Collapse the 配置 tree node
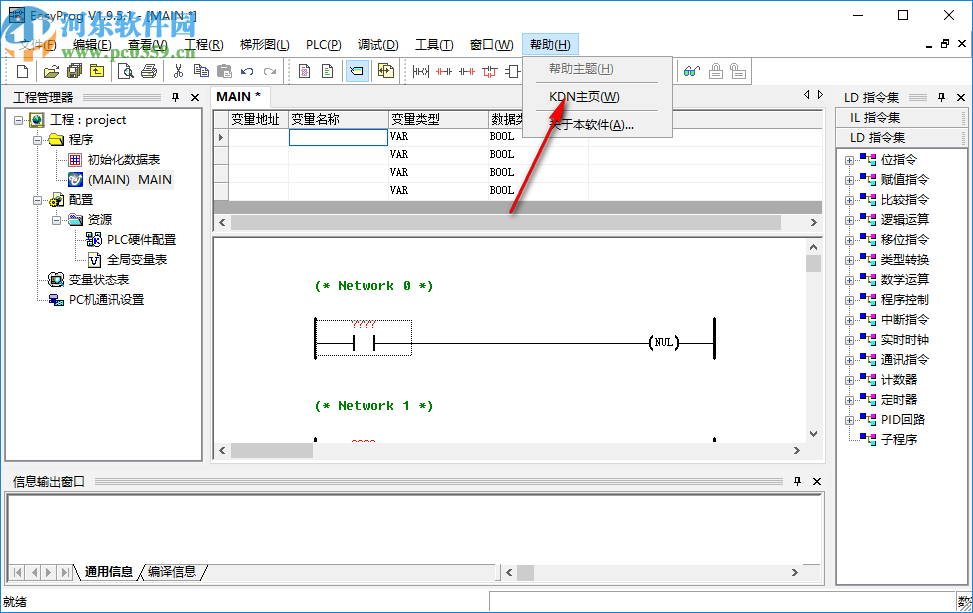Image resolution: width=973 pixels, height=613 pixels. point(37,200)
